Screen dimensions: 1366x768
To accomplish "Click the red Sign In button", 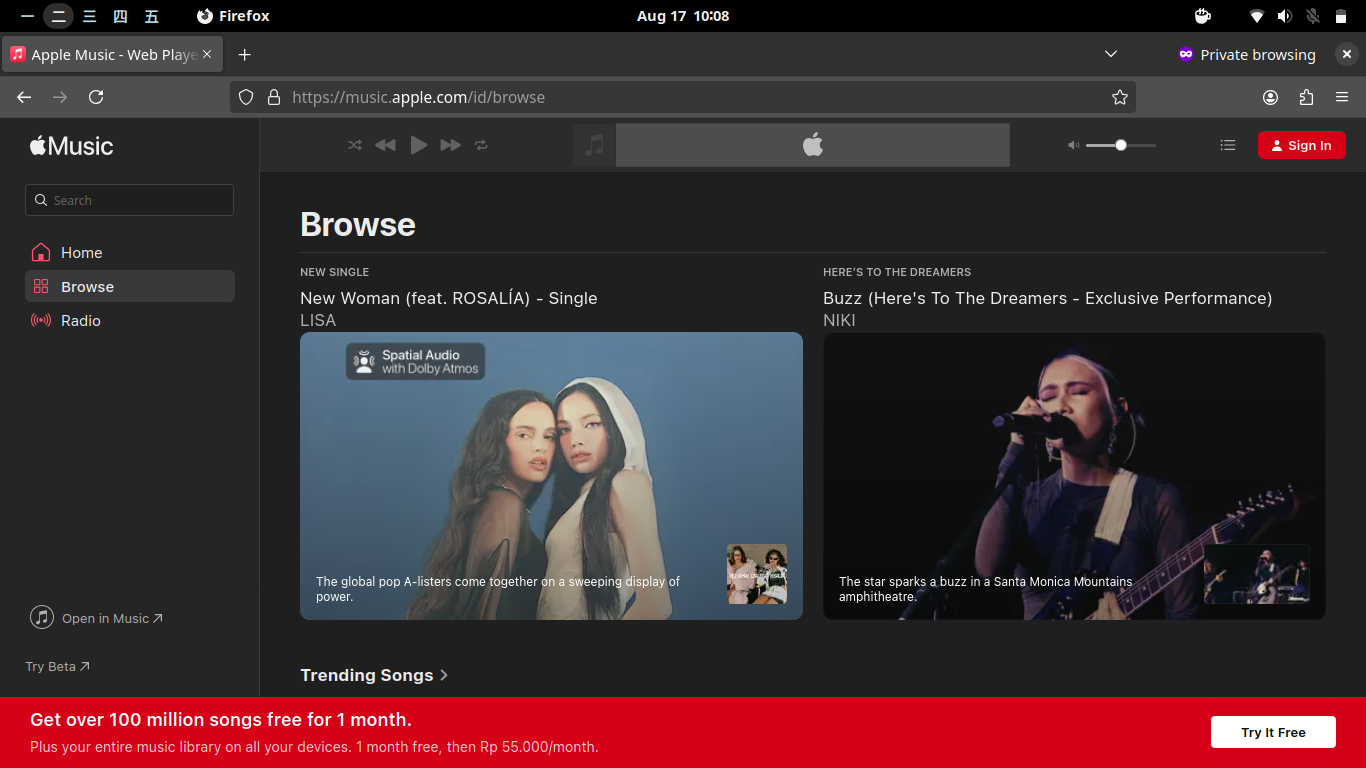I will pos(1301,145).
